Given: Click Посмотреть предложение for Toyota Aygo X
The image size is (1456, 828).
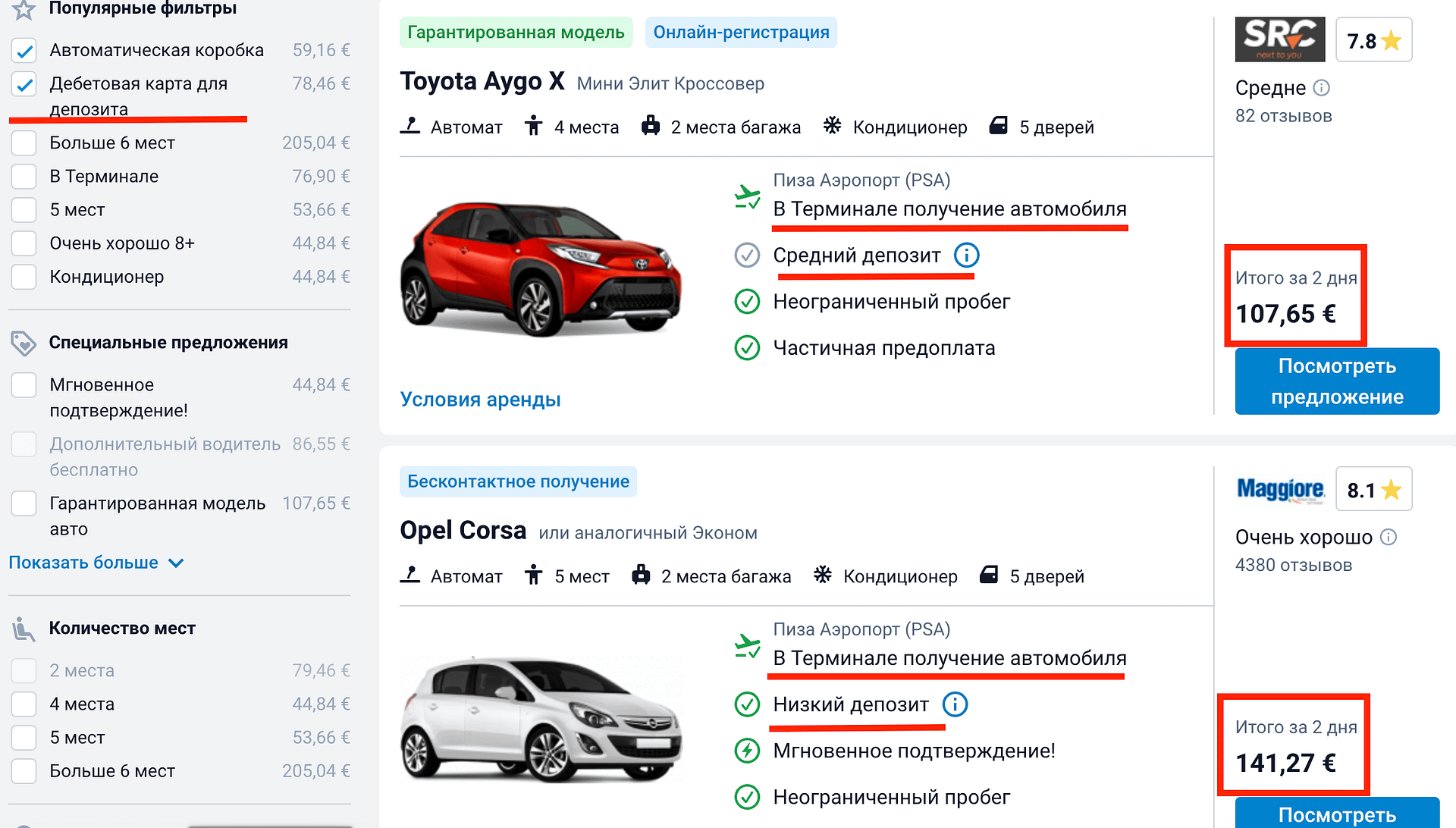Looking at the screenshot, I should pyautogui.click(x=1337, y=381).
